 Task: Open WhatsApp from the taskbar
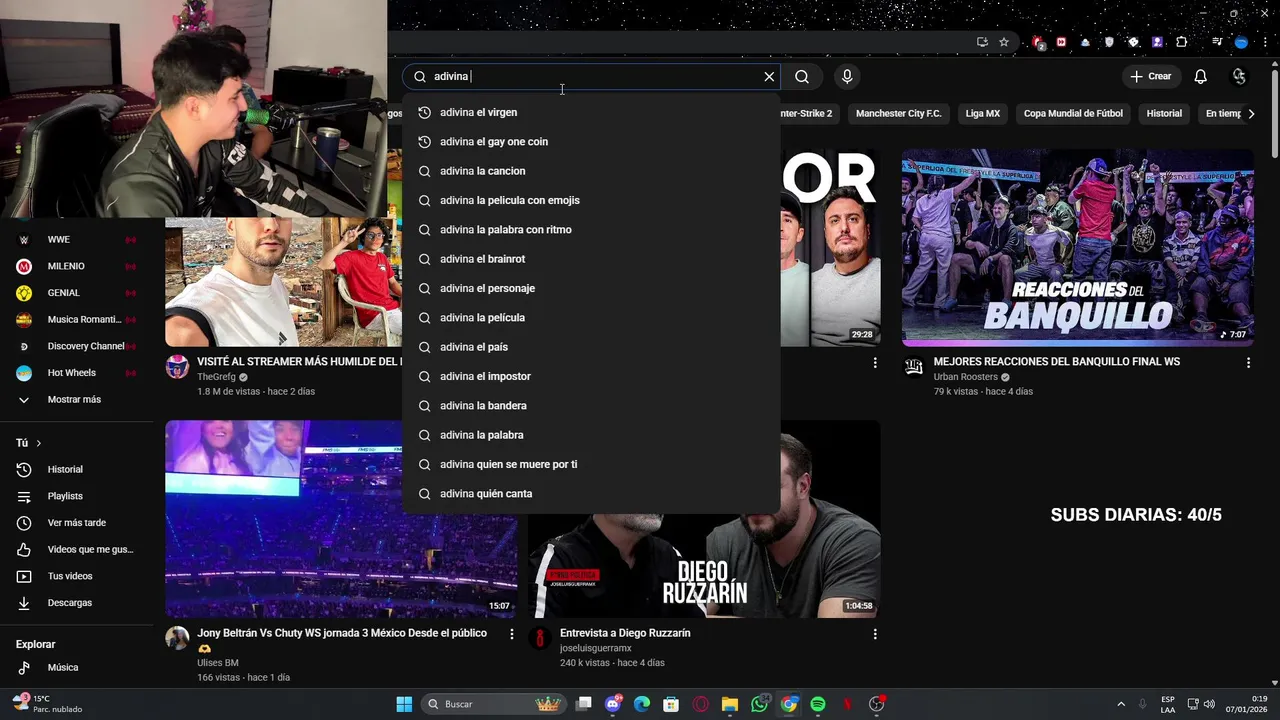click(x=760, y=705)
